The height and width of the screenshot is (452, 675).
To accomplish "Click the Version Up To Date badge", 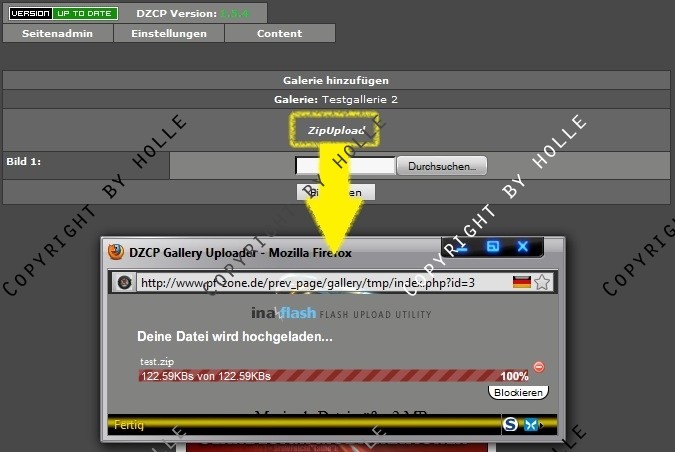I will (x=63, y=13).
